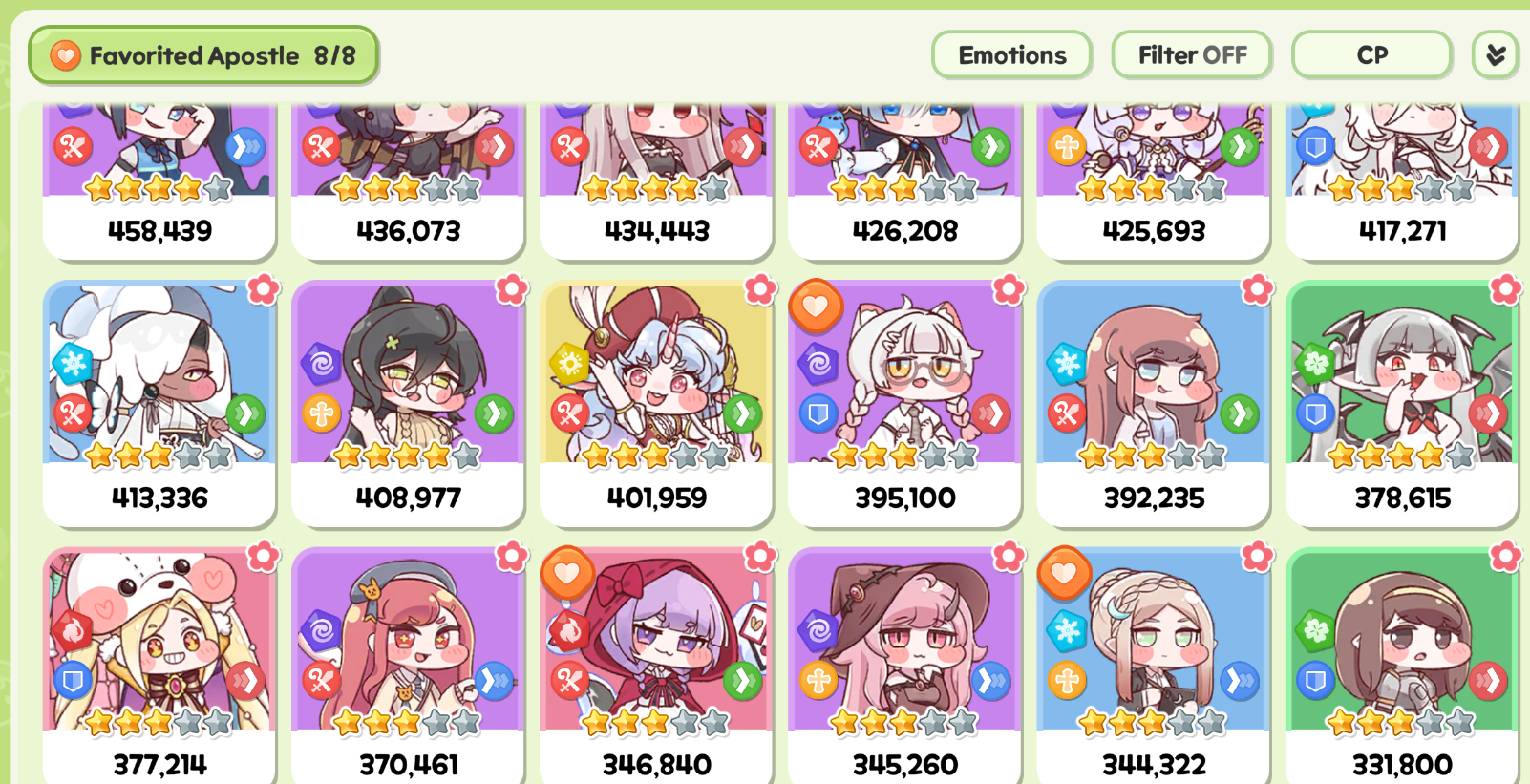Select the apostle card with 458,439 CP
This screenshot has height=784, width=1530.
[159, 181]
